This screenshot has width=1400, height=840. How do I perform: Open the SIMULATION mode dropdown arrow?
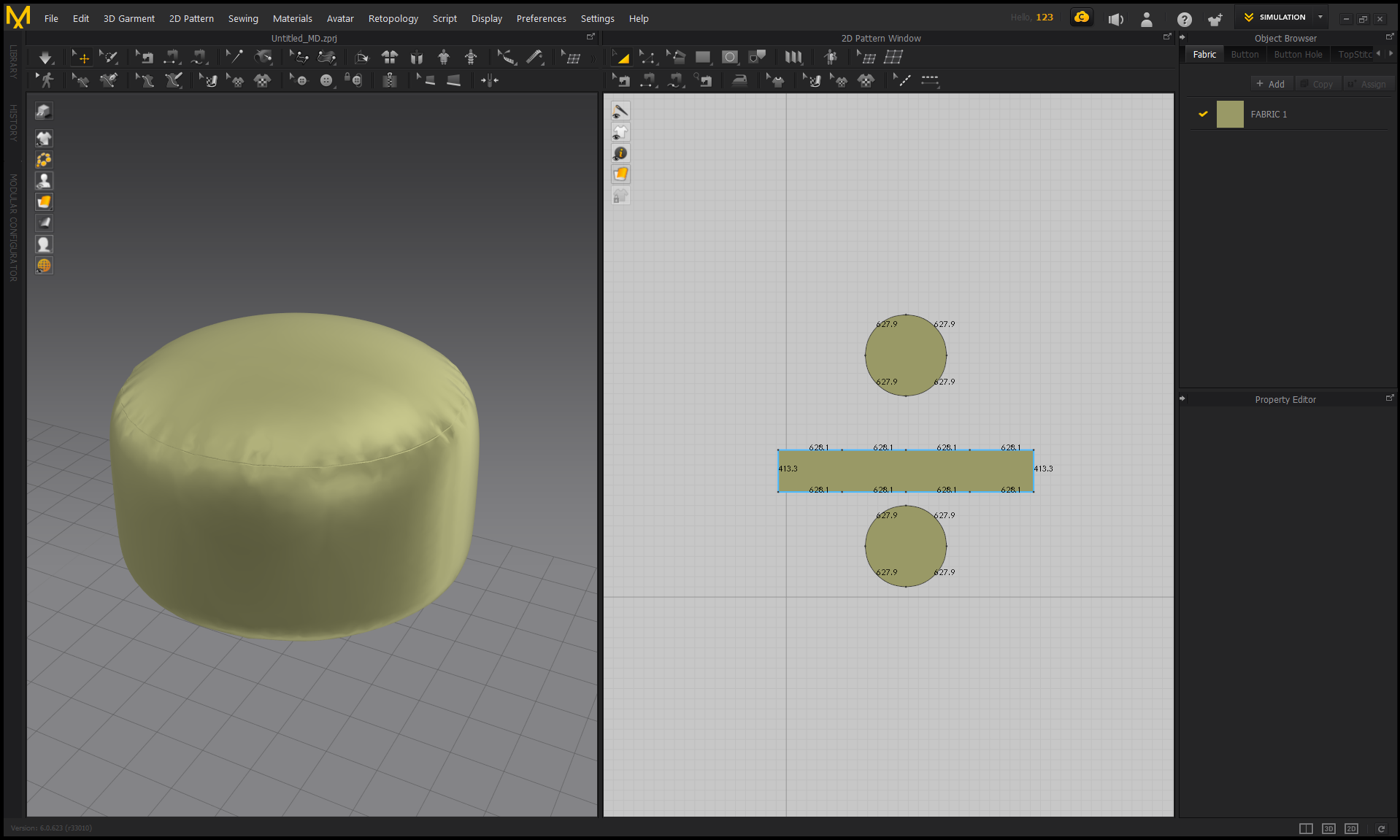[x=1320, y=18]
